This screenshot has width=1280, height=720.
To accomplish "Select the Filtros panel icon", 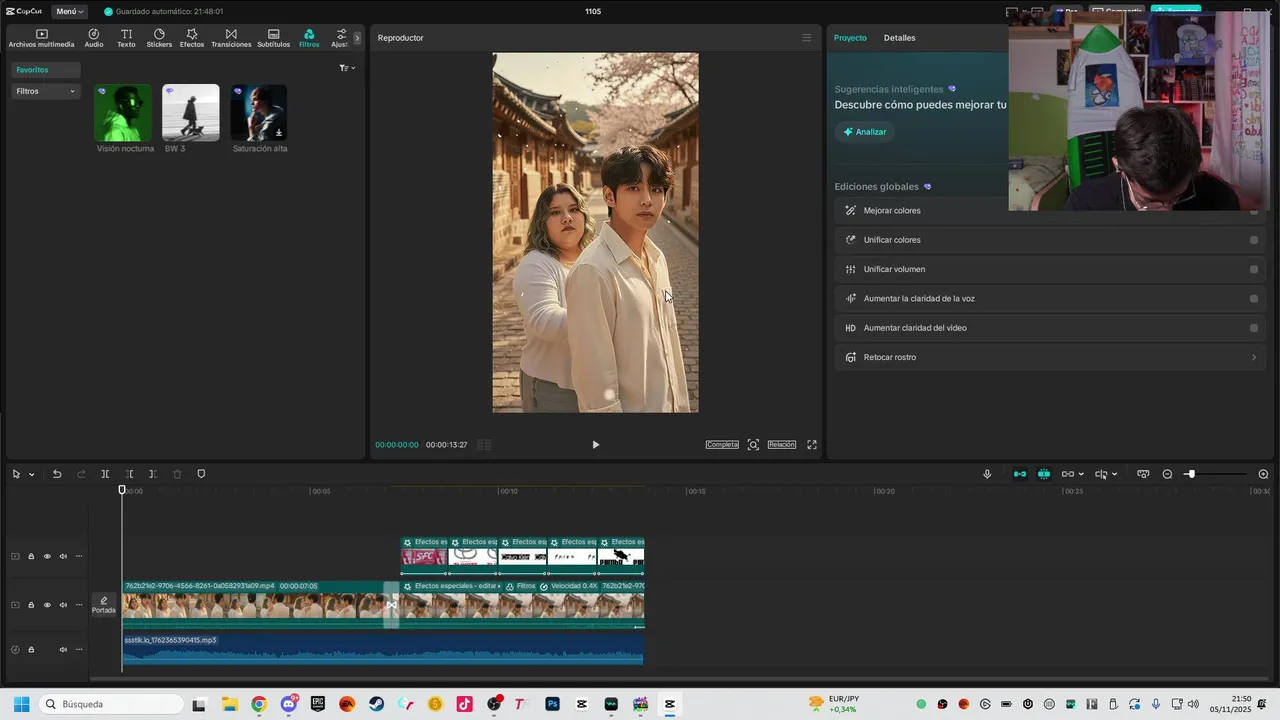I will [x=309, y=38].
